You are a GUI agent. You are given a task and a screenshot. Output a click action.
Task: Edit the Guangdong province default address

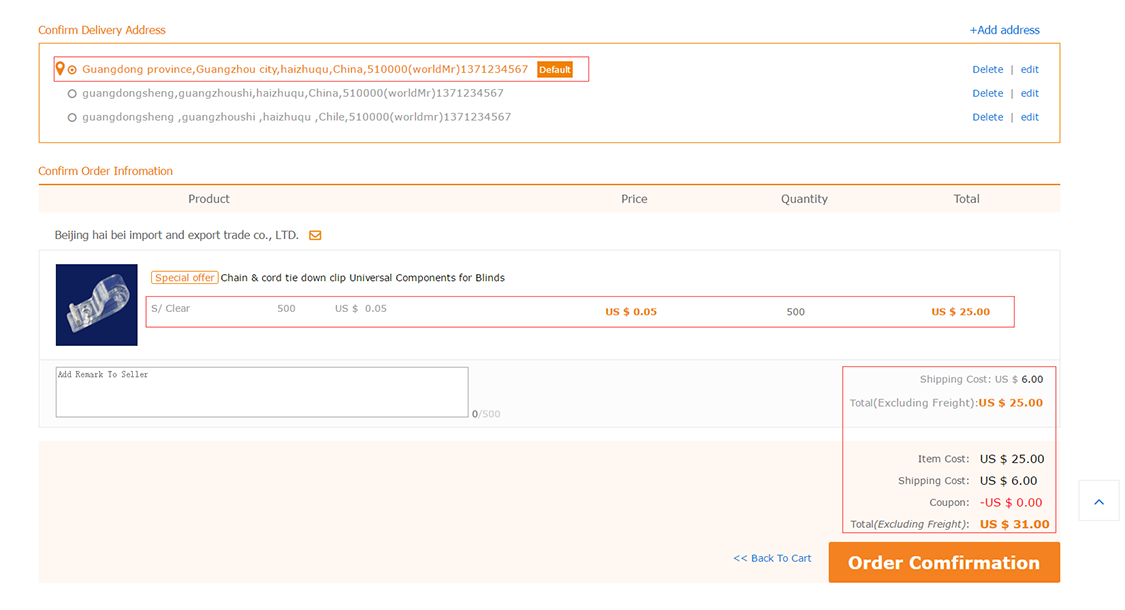pyautogui.click(x=1030, y=70)
